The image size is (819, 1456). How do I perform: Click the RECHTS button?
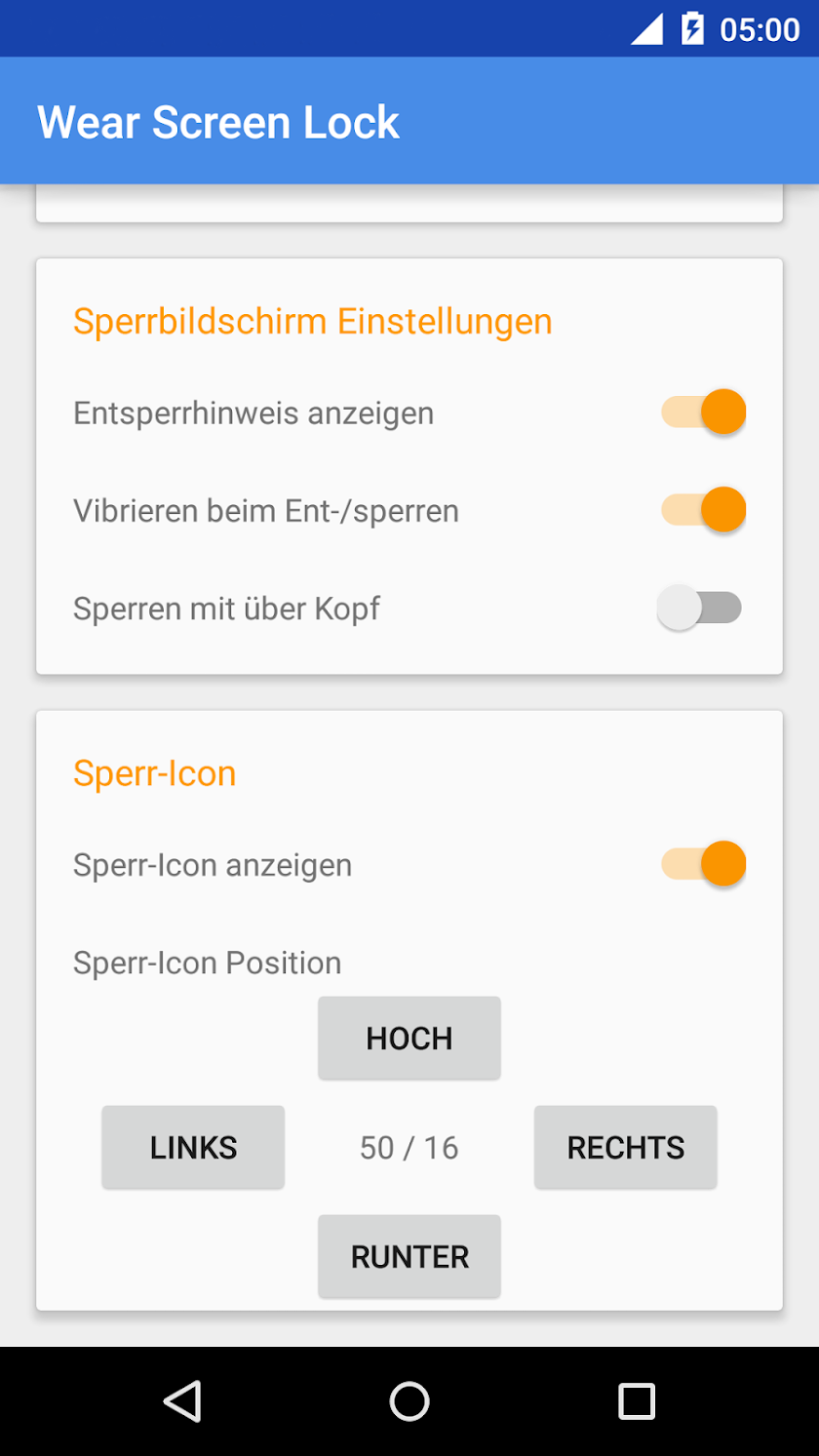point(626,1147)
